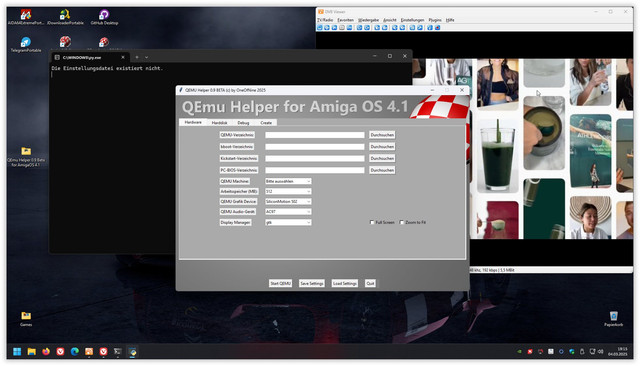Click the Windows Start button
Image resolution: width=640 pixels, height=366 pixels.
click(x=17, y=351)
